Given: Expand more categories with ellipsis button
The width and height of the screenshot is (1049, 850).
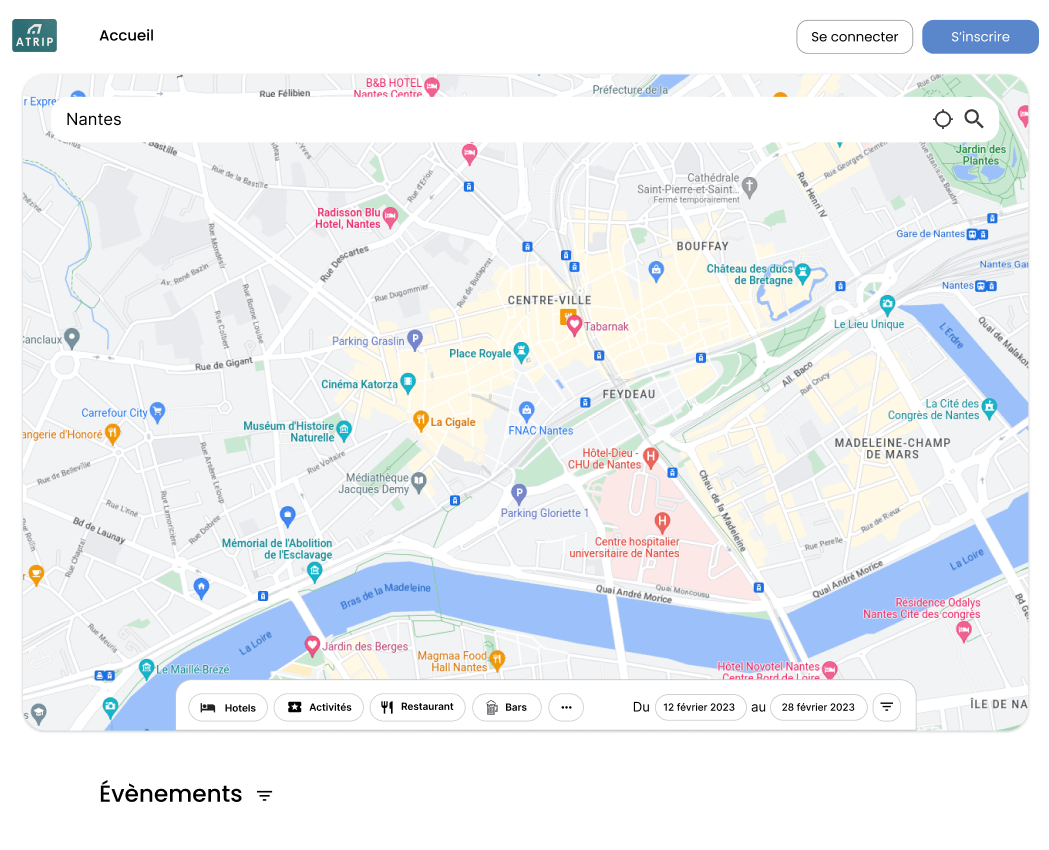Looking at the screenshot, I should point(566,707).
